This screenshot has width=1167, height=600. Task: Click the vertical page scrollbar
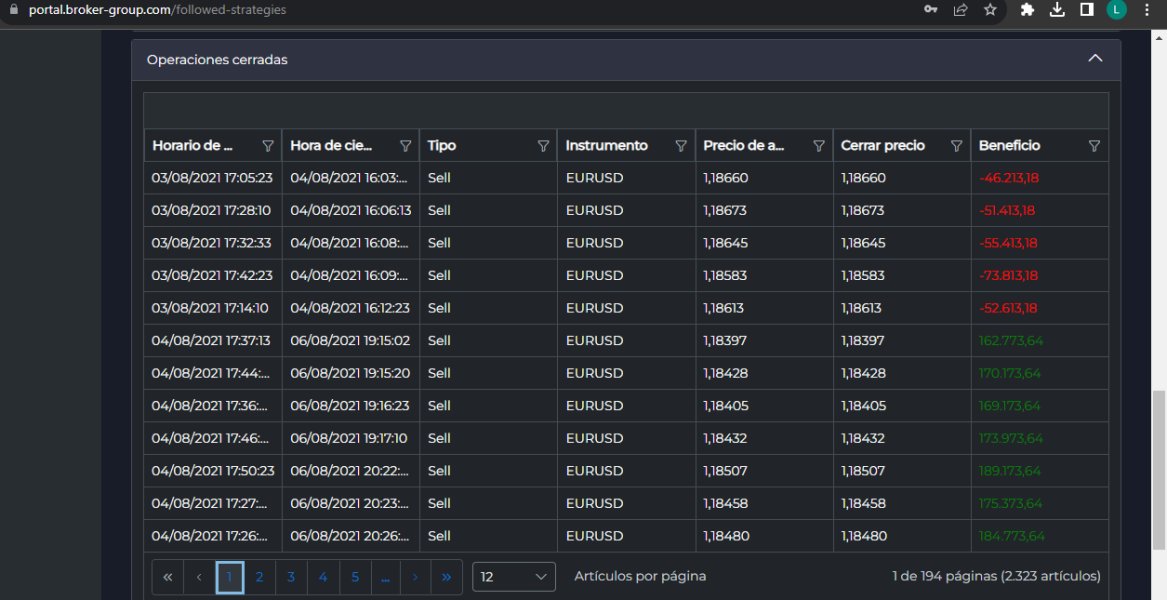tap(1159, 470)
